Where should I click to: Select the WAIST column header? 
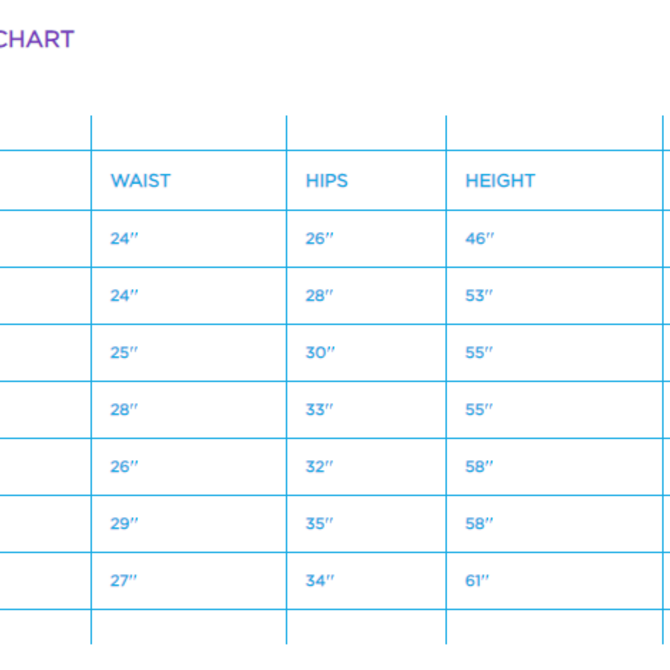coord(140,181)
